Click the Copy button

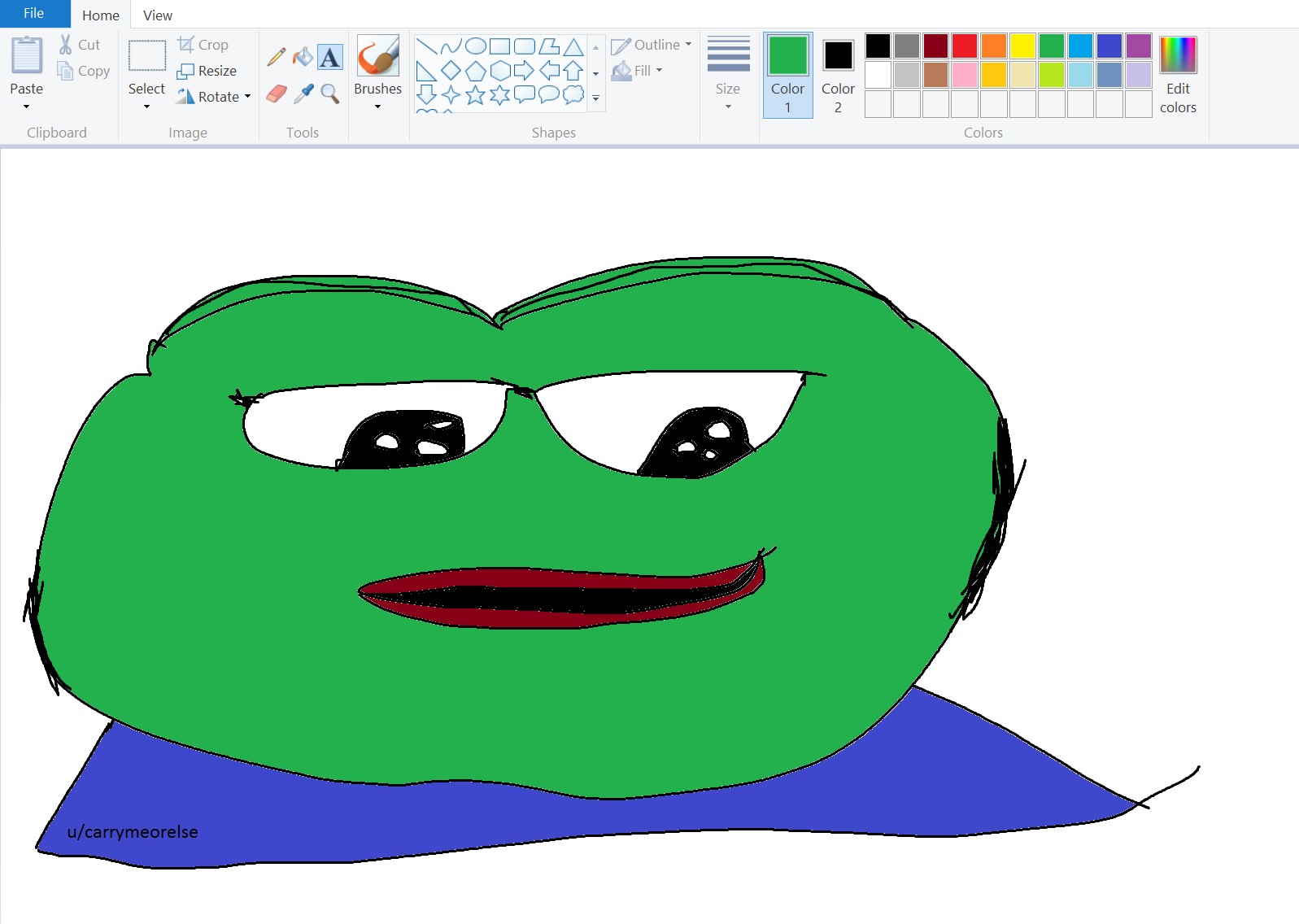(x=83, y=71)
